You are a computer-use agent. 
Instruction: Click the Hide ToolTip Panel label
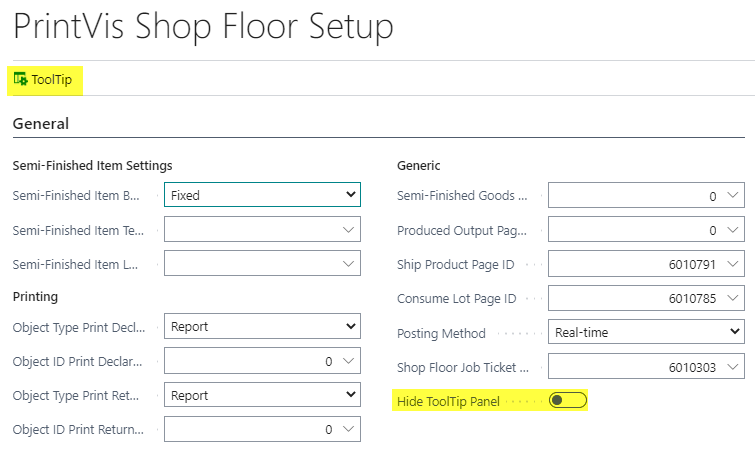pos(448,401)
